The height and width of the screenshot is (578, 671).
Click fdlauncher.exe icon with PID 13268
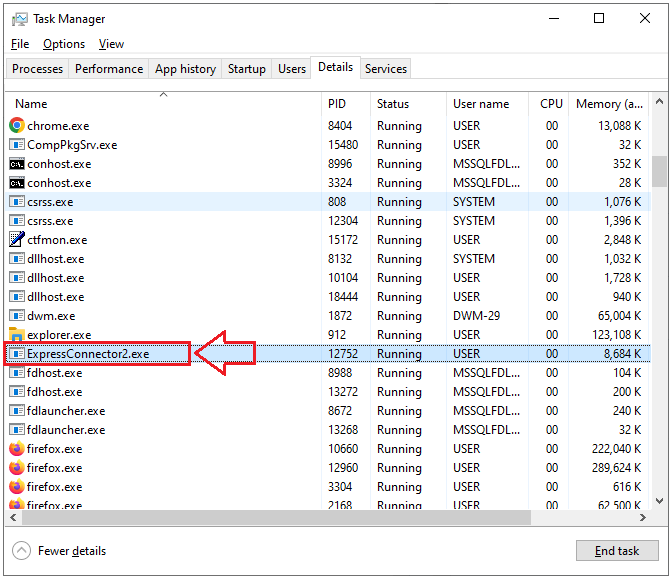(17, 430)
